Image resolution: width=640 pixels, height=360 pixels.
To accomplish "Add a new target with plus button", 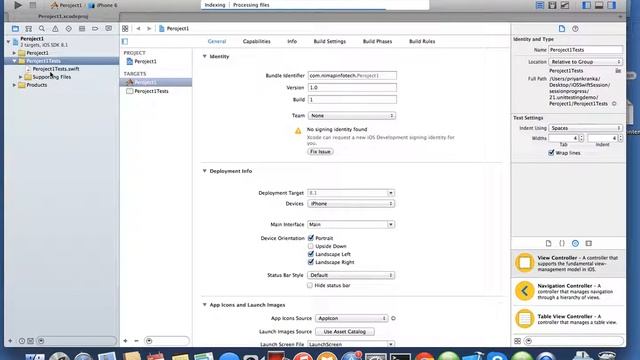I will point(125,341).
